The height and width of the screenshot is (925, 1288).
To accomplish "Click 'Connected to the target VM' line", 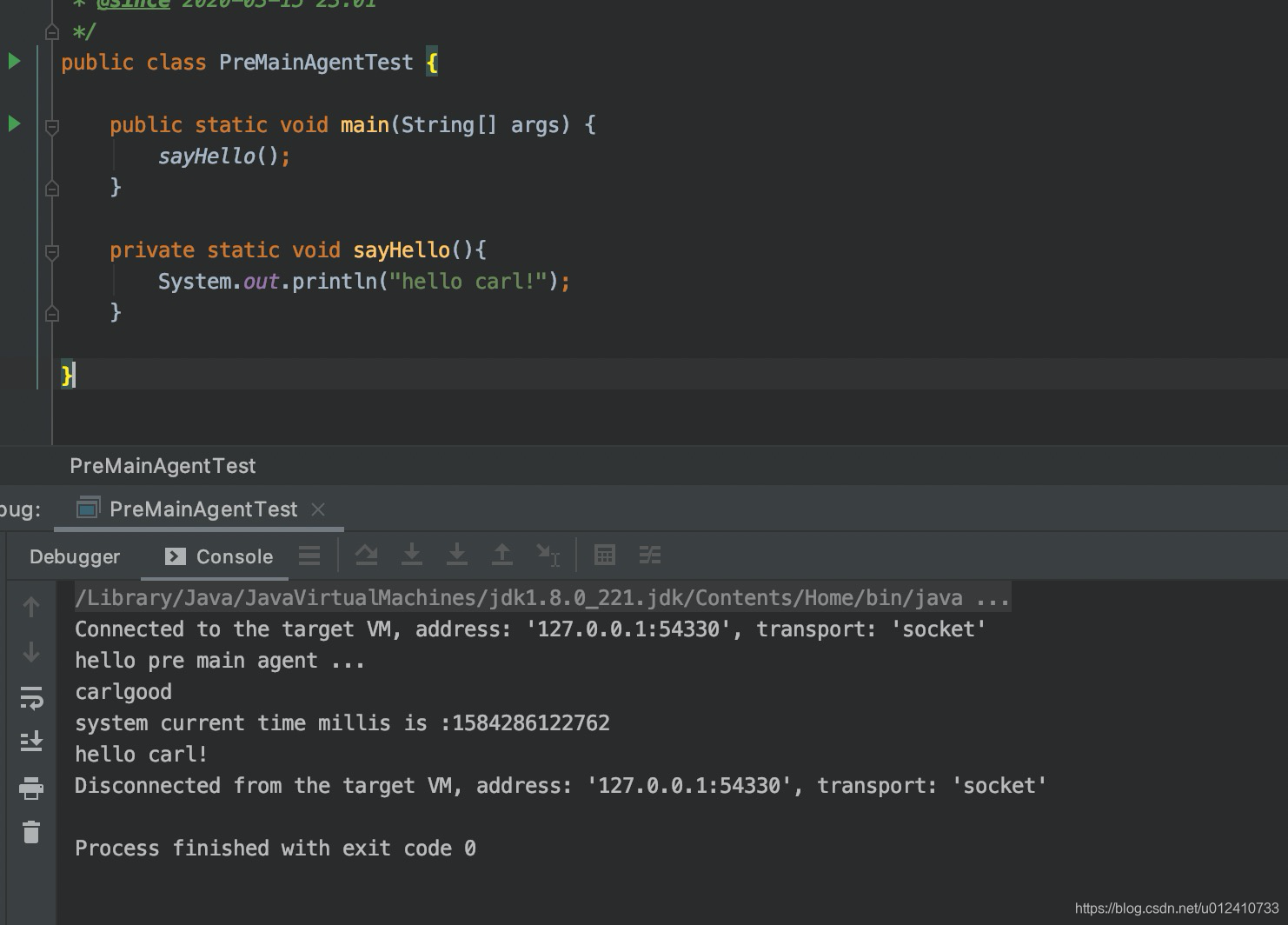I will pyautogui.click(x=530, y=629).
